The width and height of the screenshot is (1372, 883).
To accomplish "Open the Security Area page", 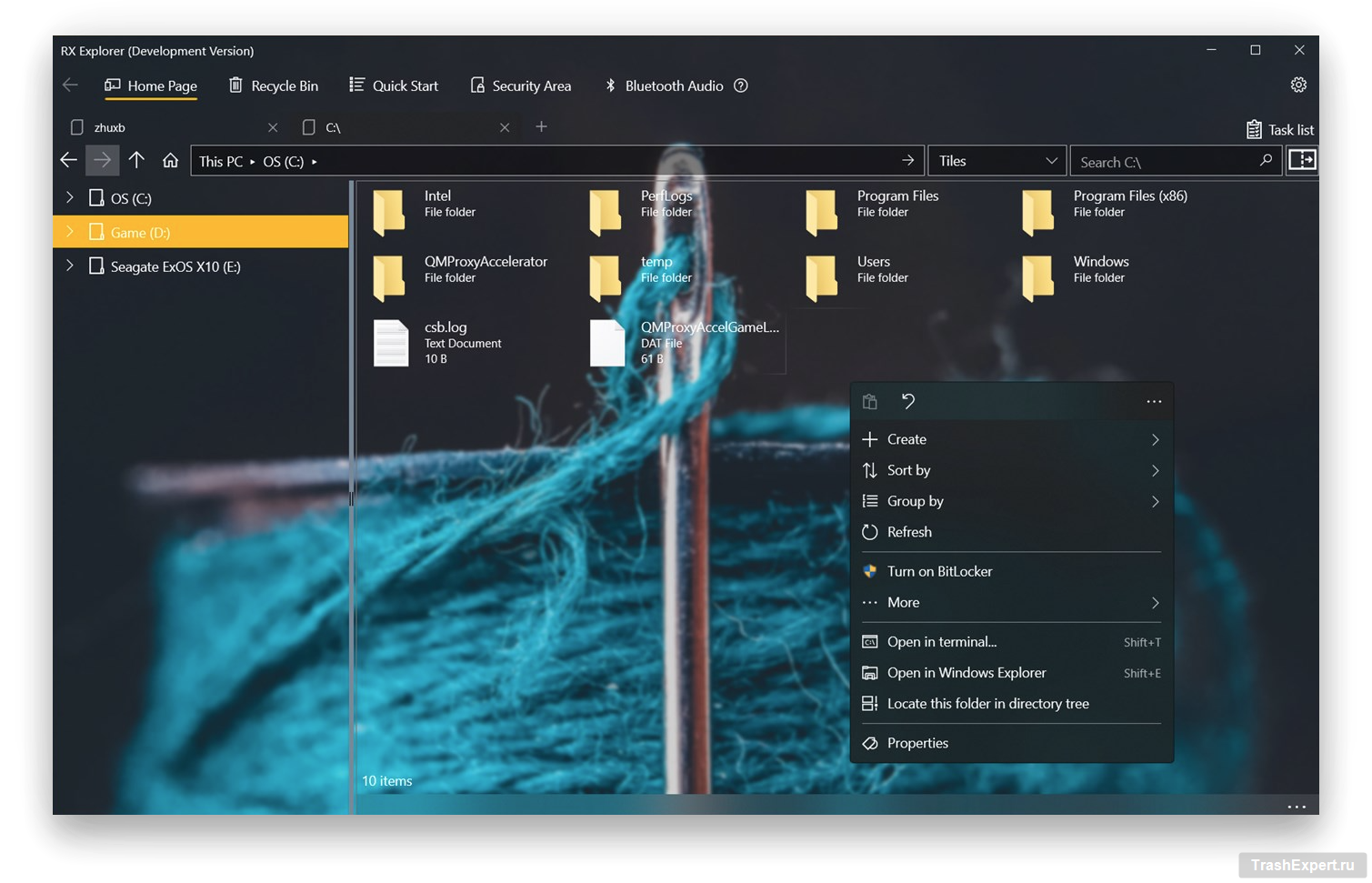I will click(x=521, y=85).
